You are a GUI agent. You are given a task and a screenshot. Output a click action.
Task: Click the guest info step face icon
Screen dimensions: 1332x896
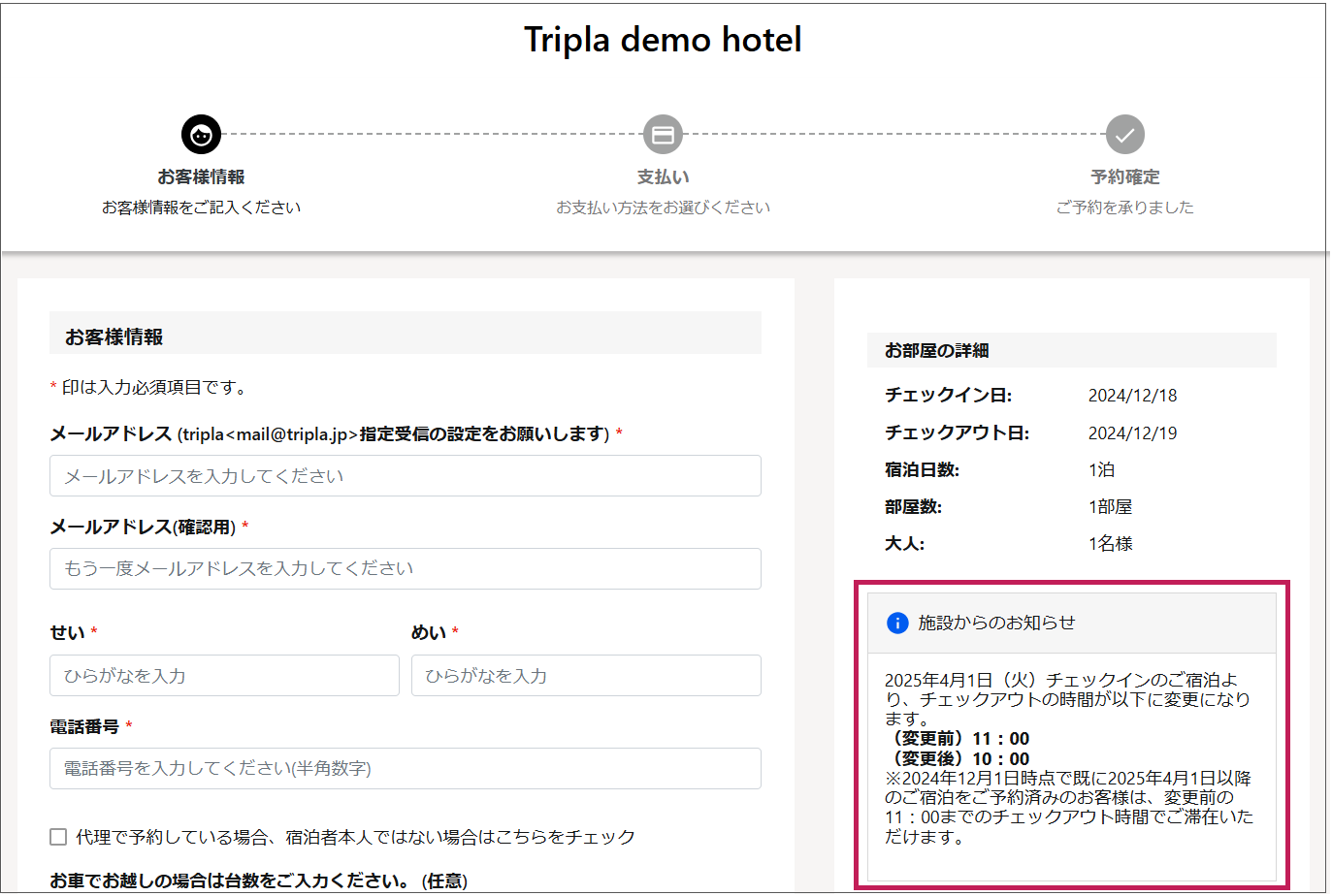201,135
